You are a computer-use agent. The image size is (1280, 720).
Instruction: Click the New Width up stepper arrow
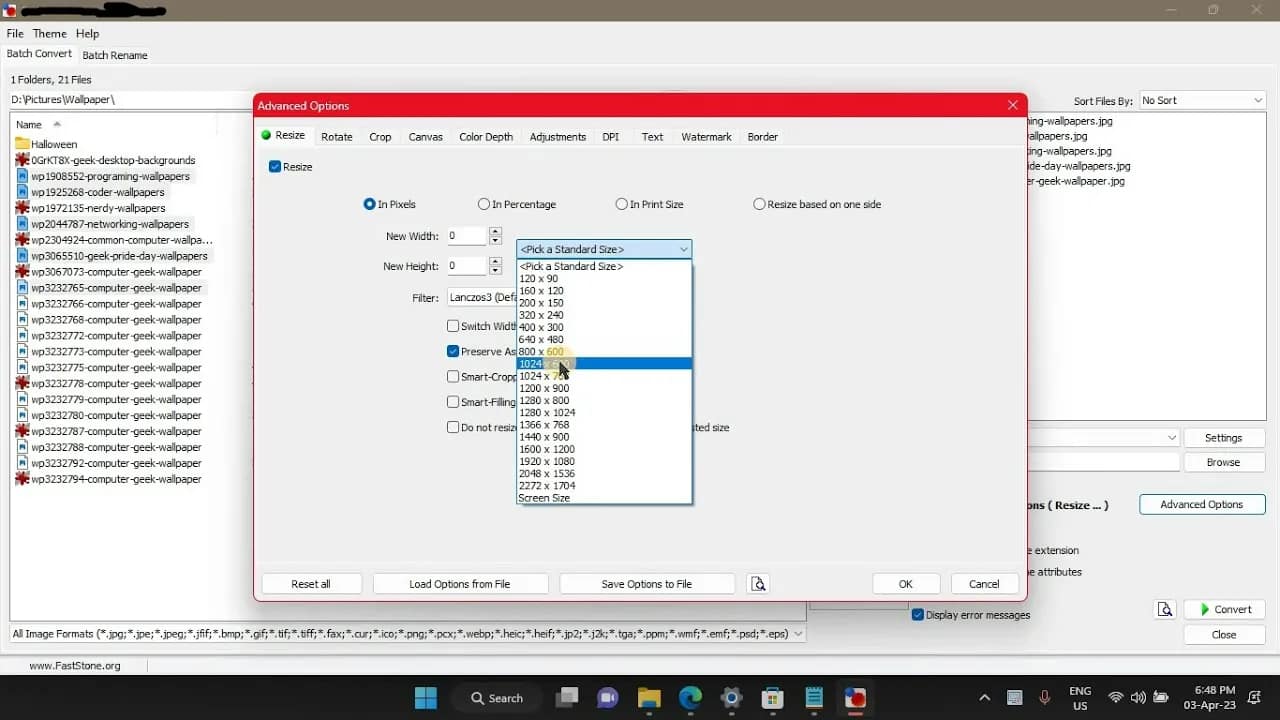[x=495, y=231]
